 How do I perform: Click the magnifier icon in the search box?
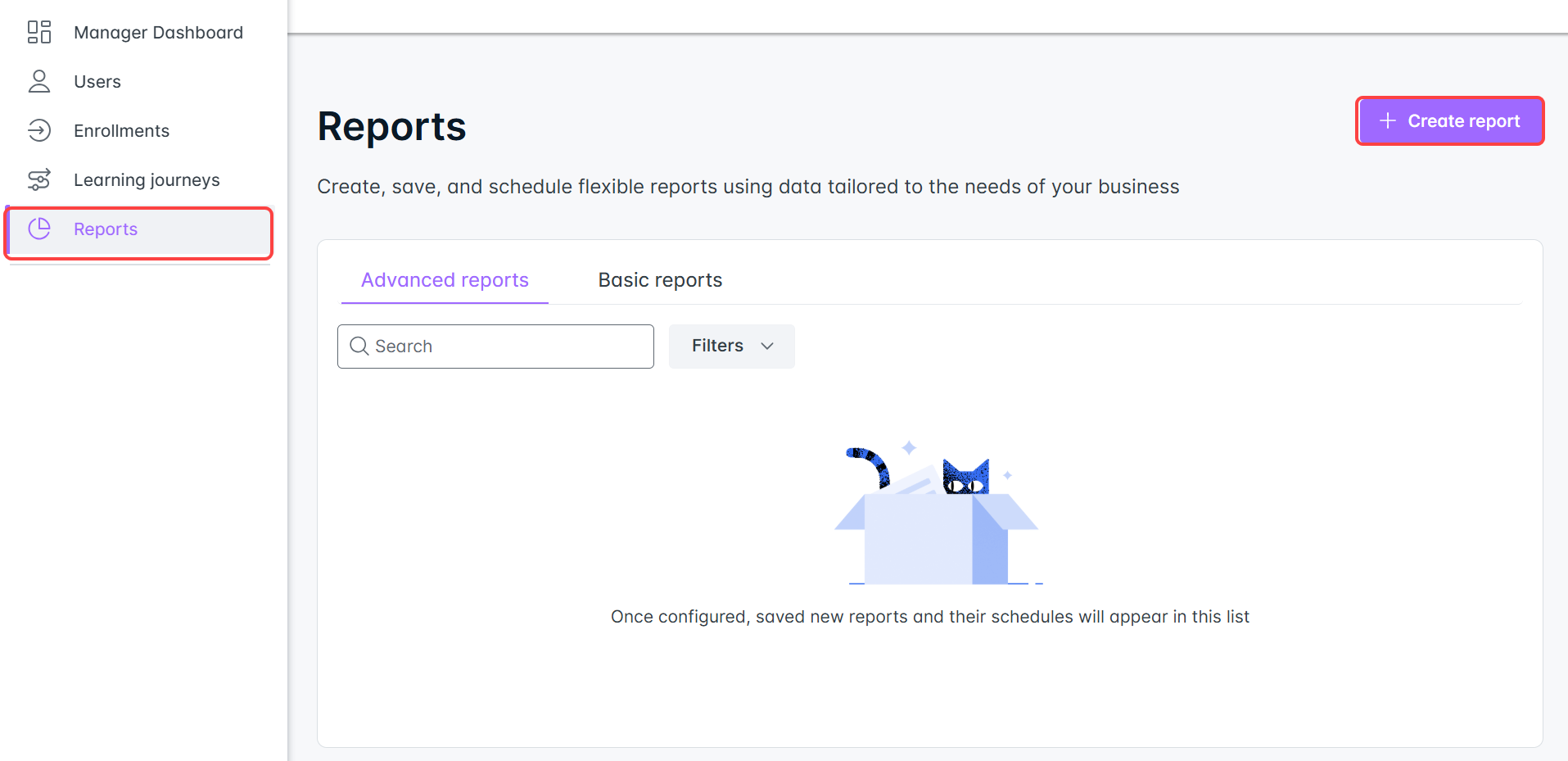pos(359,347)
